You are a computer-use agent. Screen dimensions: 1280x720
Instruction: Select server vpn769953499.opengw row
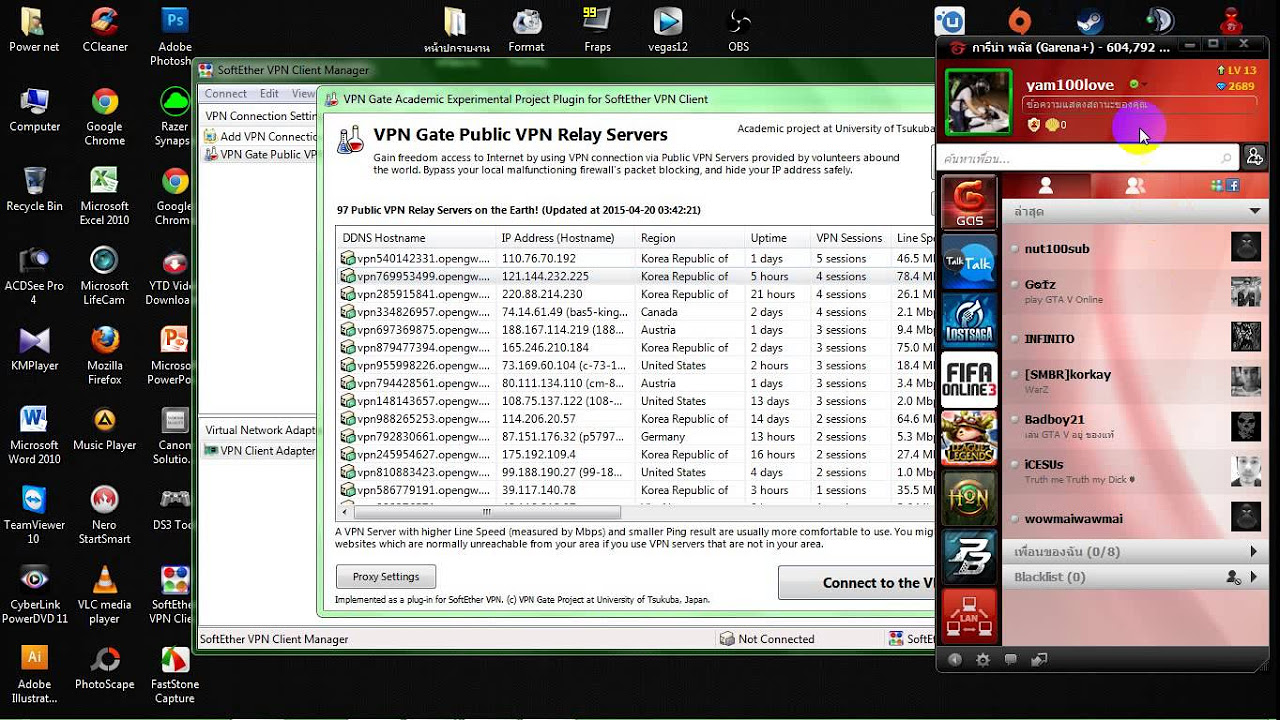click(x=636, y=276)
